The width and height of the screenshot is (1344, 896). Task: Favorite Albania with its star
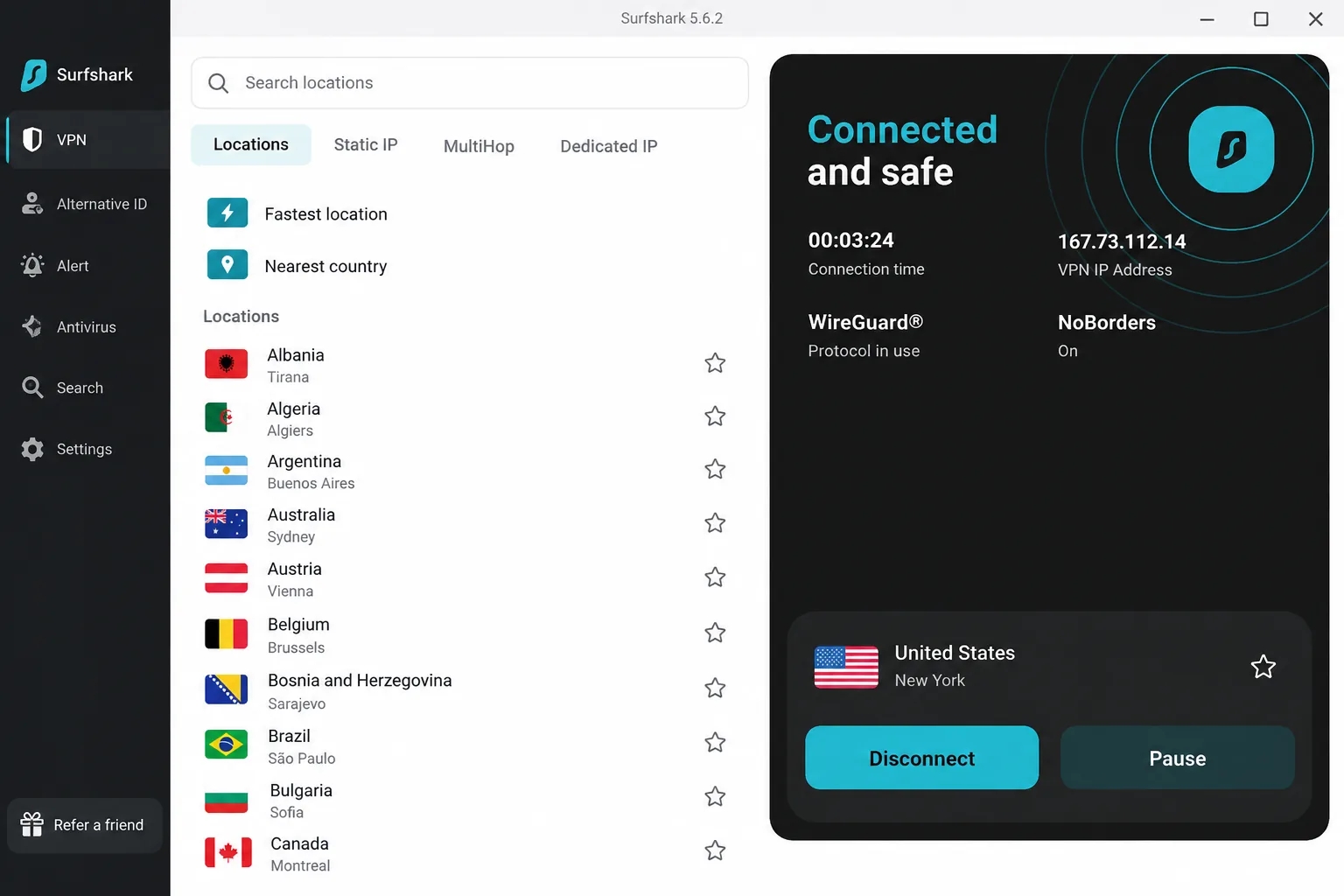[715, 362]
